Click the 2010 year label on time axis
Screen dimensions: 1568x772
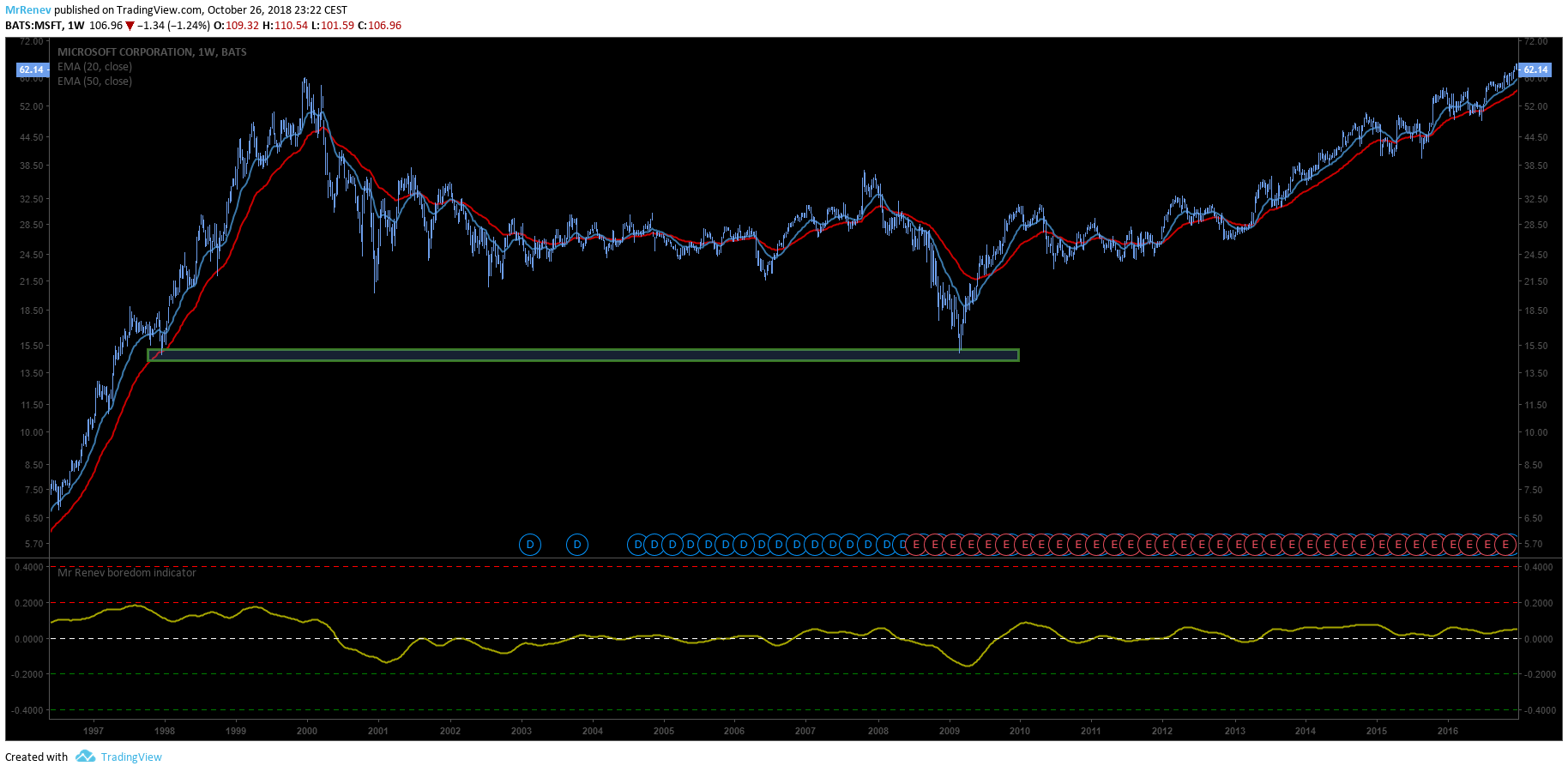click(1020, 731)
